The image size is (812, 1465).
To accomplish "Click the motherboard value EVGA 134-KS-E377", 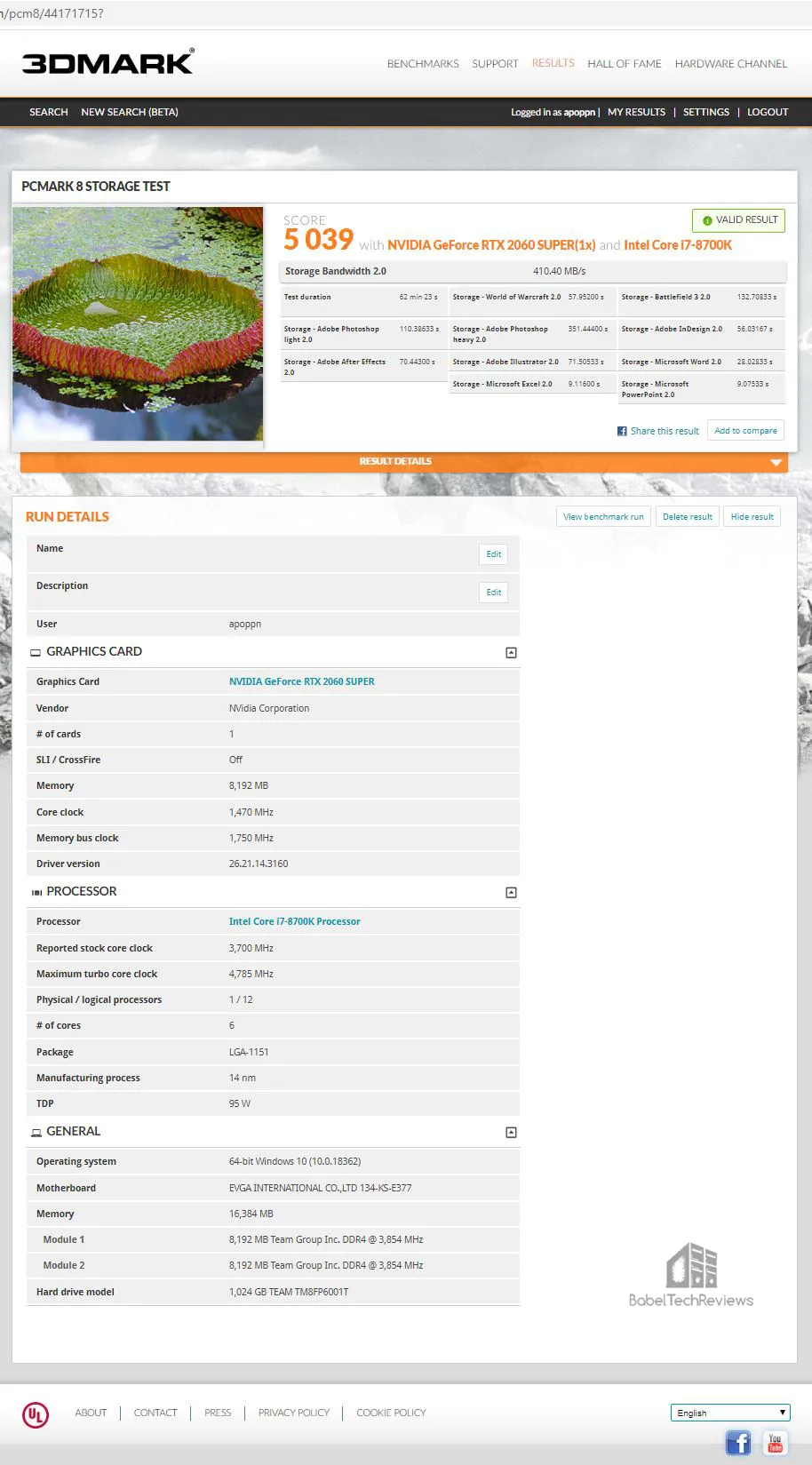I will click(x=321, y=1189).
